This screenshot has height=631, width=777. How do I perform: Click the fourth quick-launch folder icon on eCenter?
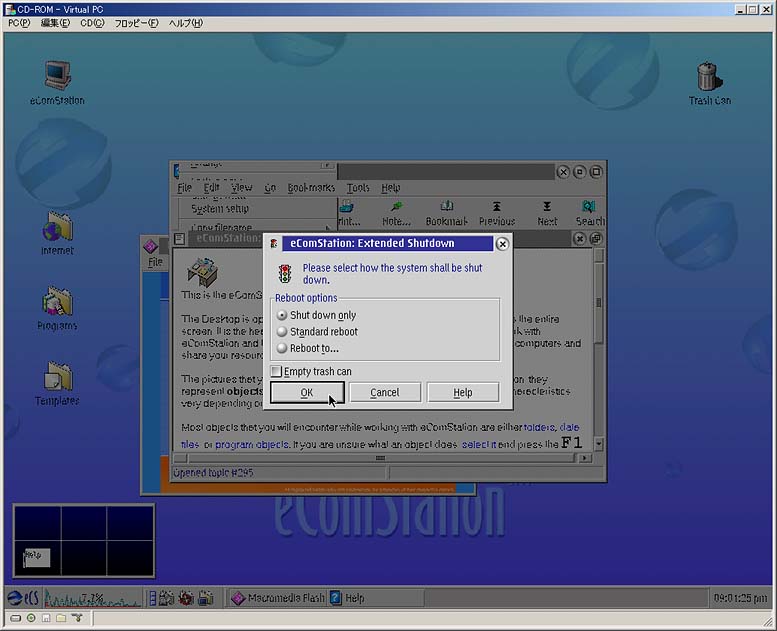coord(206,599)
